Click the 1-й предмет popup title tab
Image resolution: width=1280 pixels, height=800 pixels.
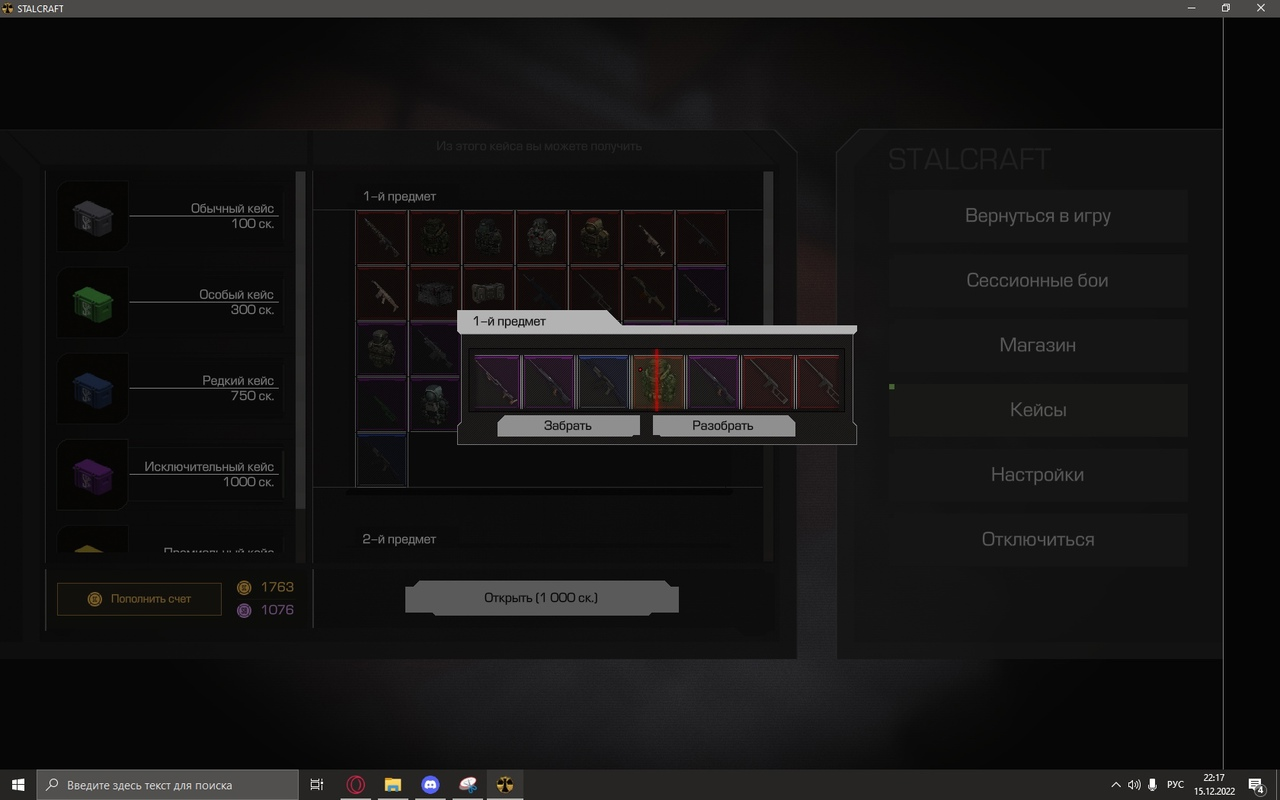tap(538, 322)
